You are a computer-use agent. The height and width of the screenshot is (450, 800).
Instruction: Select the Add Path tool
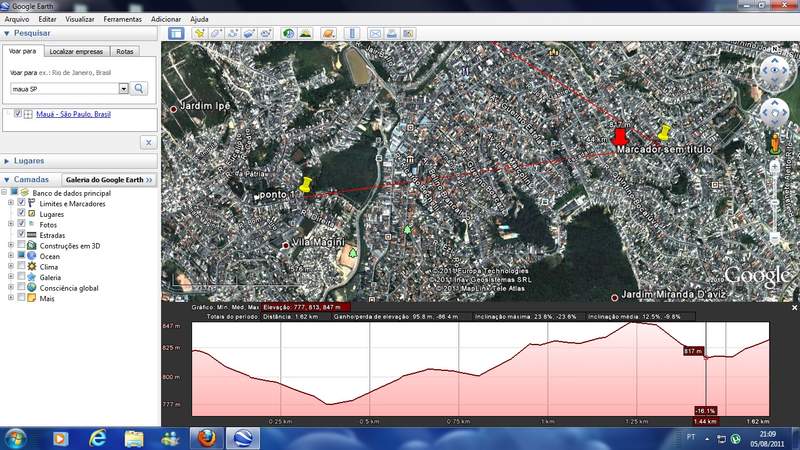tap(233, 34)
